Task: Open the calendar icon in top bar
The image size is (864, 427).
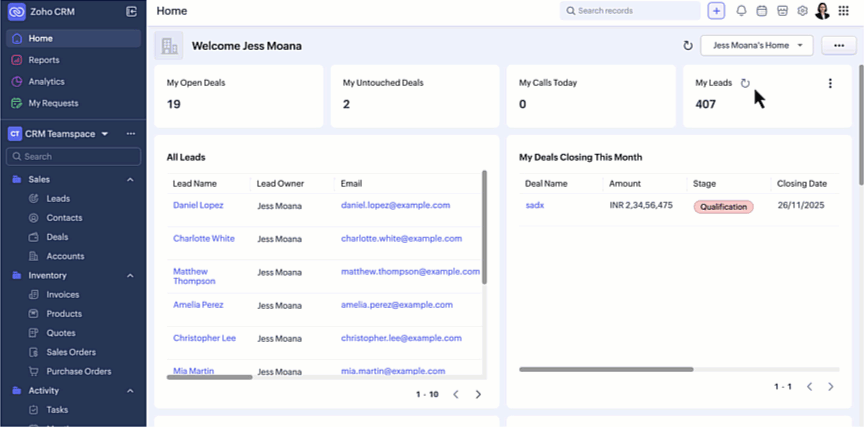Action: click(761, 11)
